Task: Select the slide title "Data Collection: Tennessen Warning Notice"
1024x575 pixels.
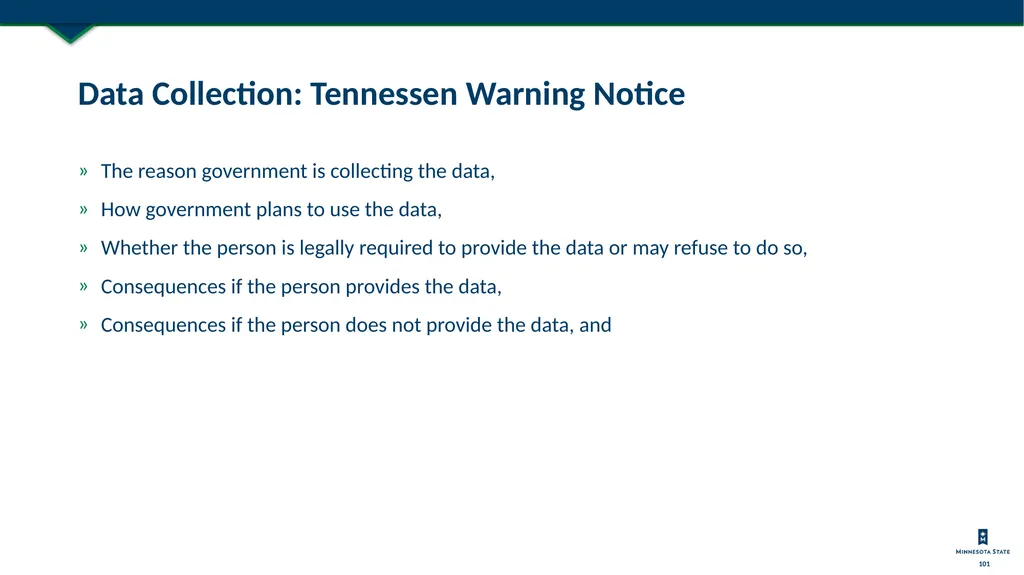Action: pyautogui.click(x=381, y=95)
